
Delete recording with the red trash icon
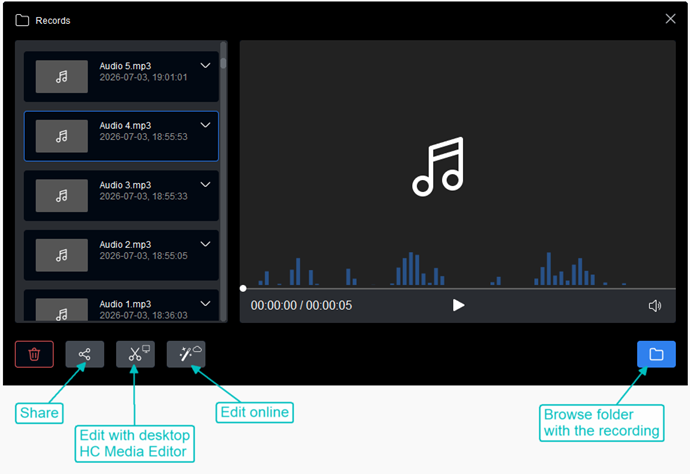(34, 354)
